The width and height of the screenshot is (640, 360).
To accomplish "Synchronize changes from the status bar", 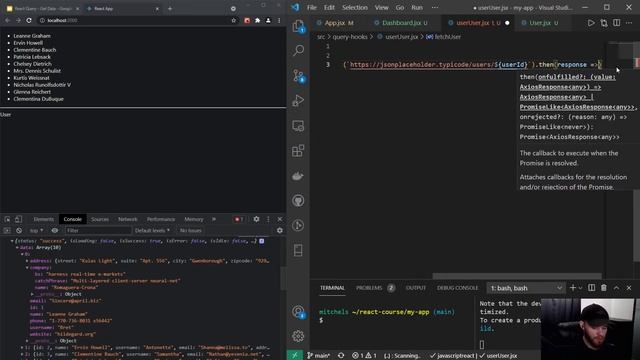I will click(341, 356).
